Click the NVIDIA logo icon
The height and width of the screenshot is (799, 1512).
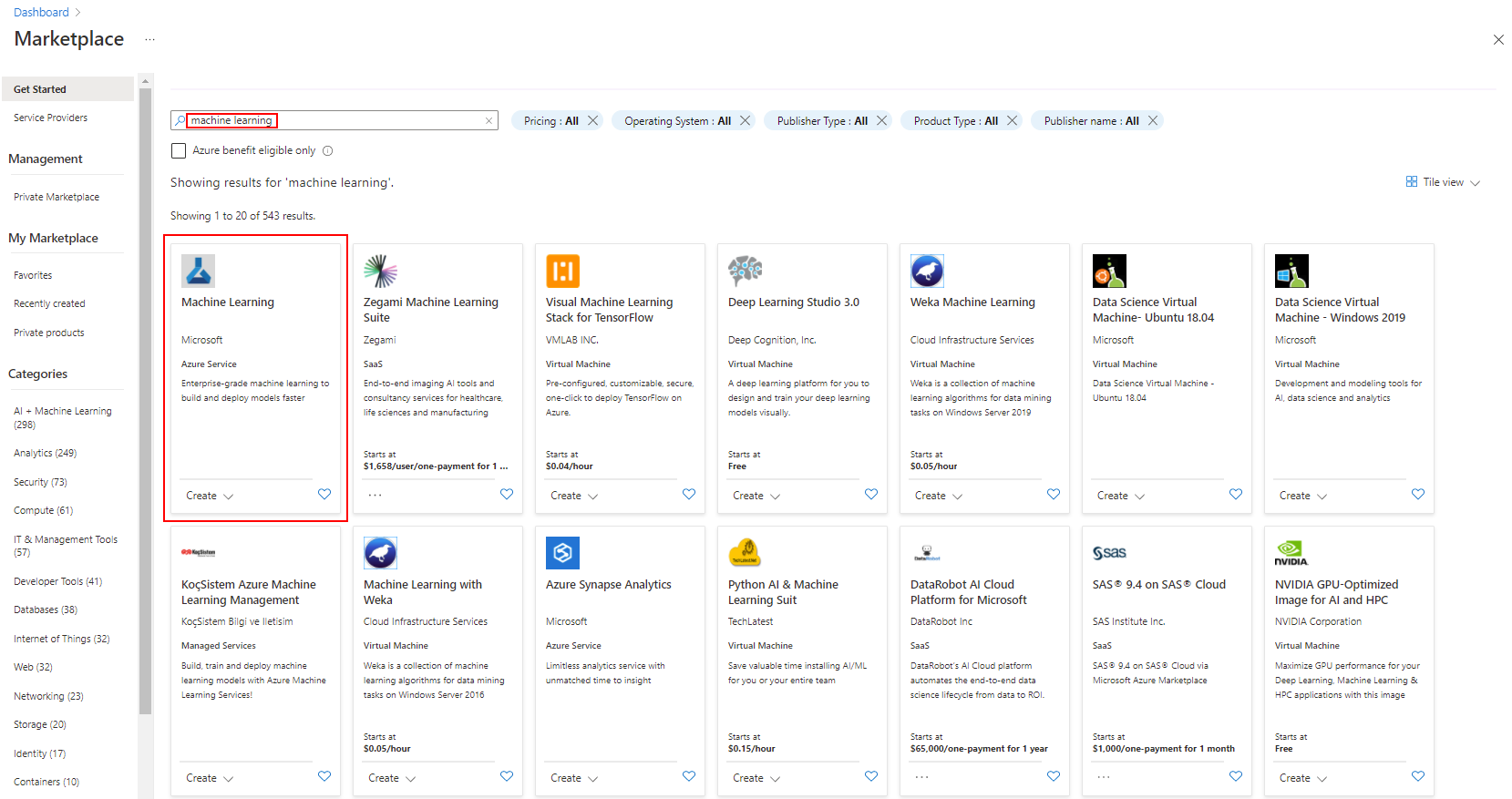coord(1291,553)
